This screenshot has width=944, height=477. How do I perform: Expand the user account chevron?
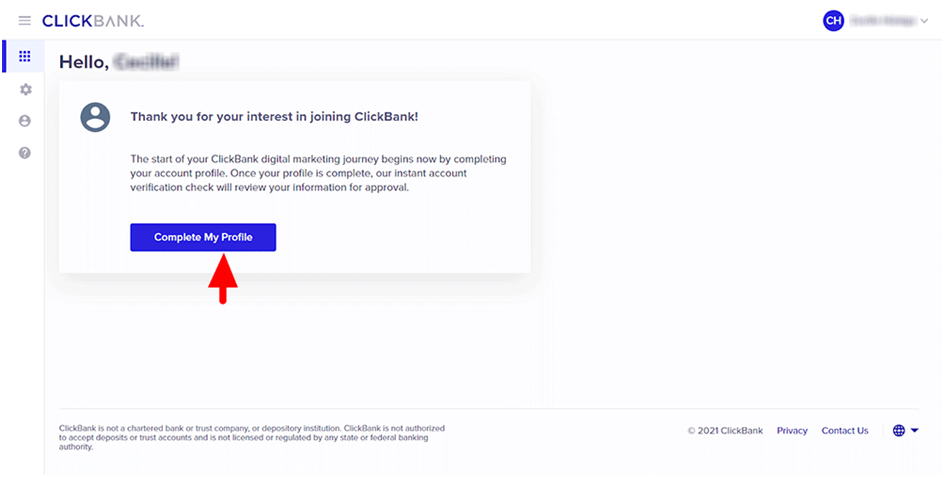coord(923,21)
